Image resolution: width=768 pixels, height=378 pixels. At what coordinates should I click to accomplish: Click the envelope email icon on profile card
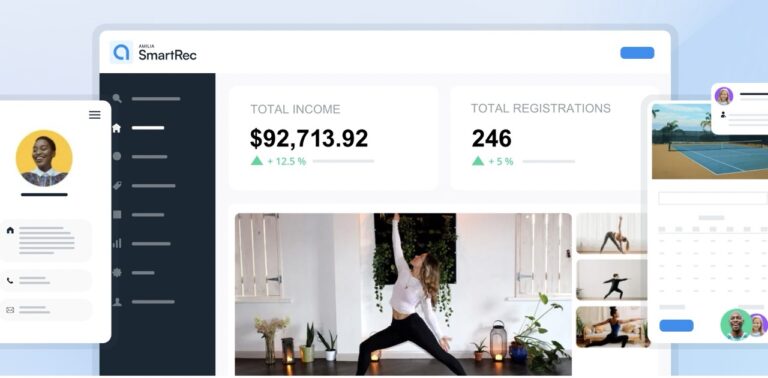point(10,310)
